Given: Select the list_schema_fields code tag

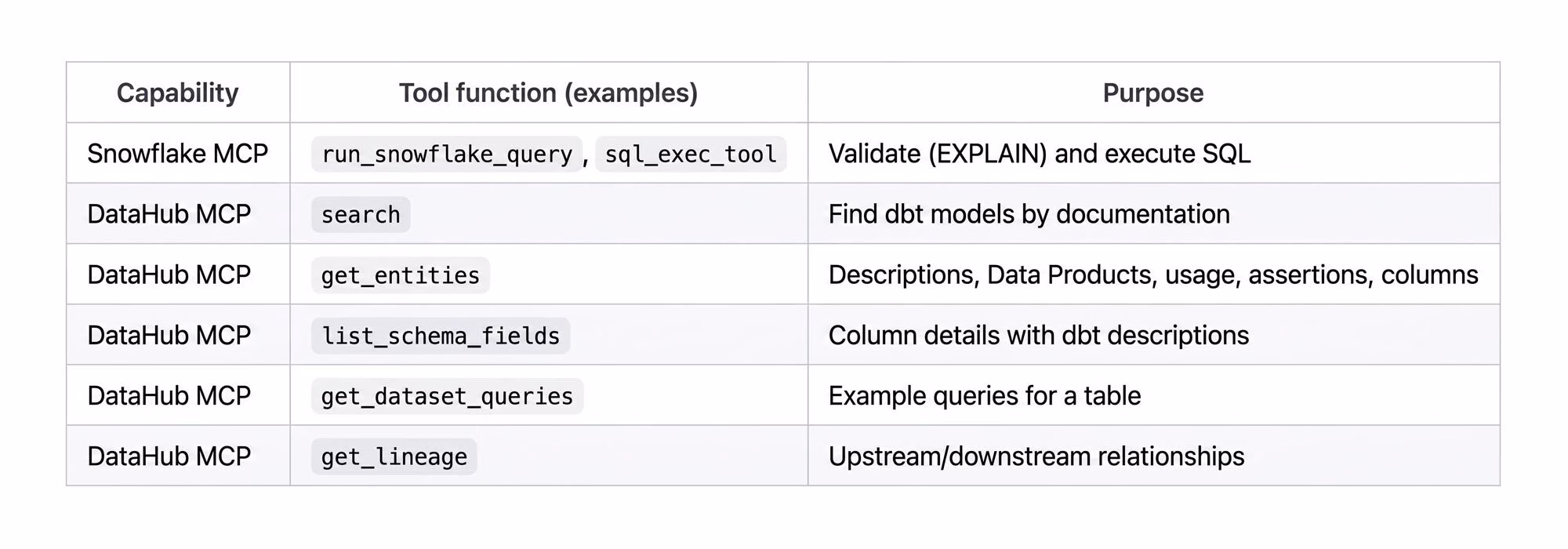Looking at the screenshot, I should tap(441, 336).
